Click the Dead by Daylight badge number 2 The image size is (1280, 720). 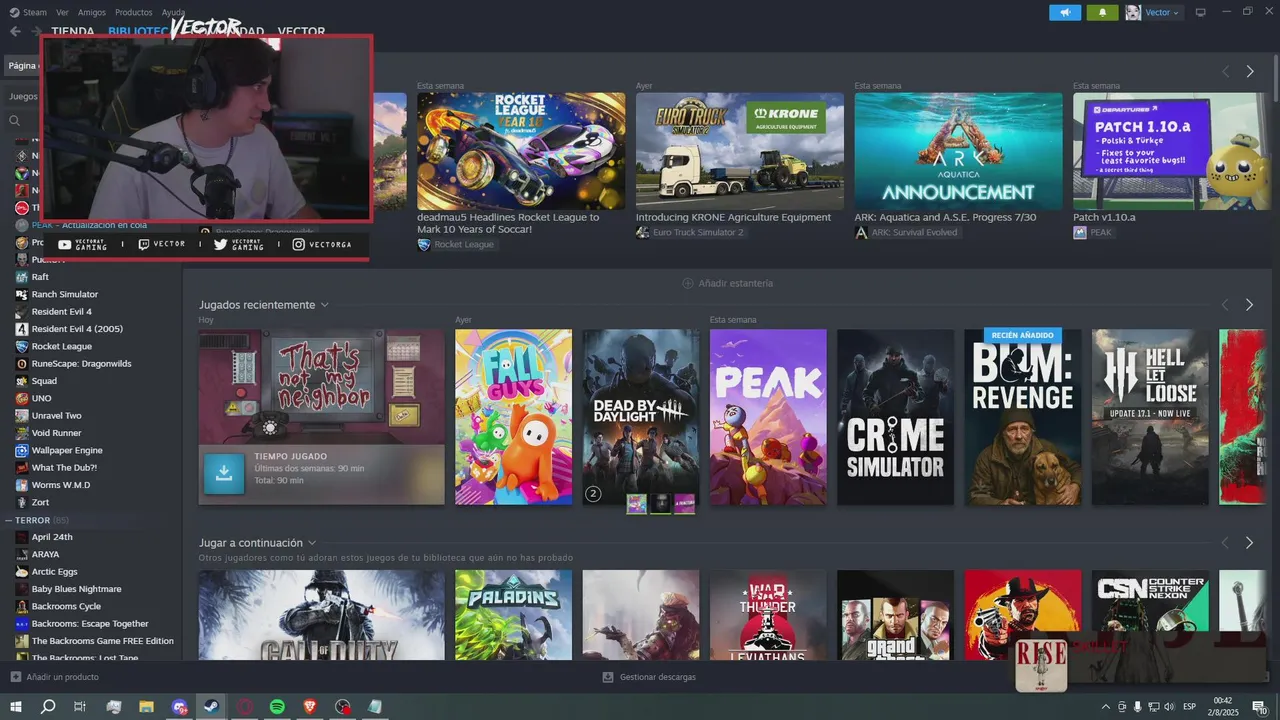click(593, 494)
